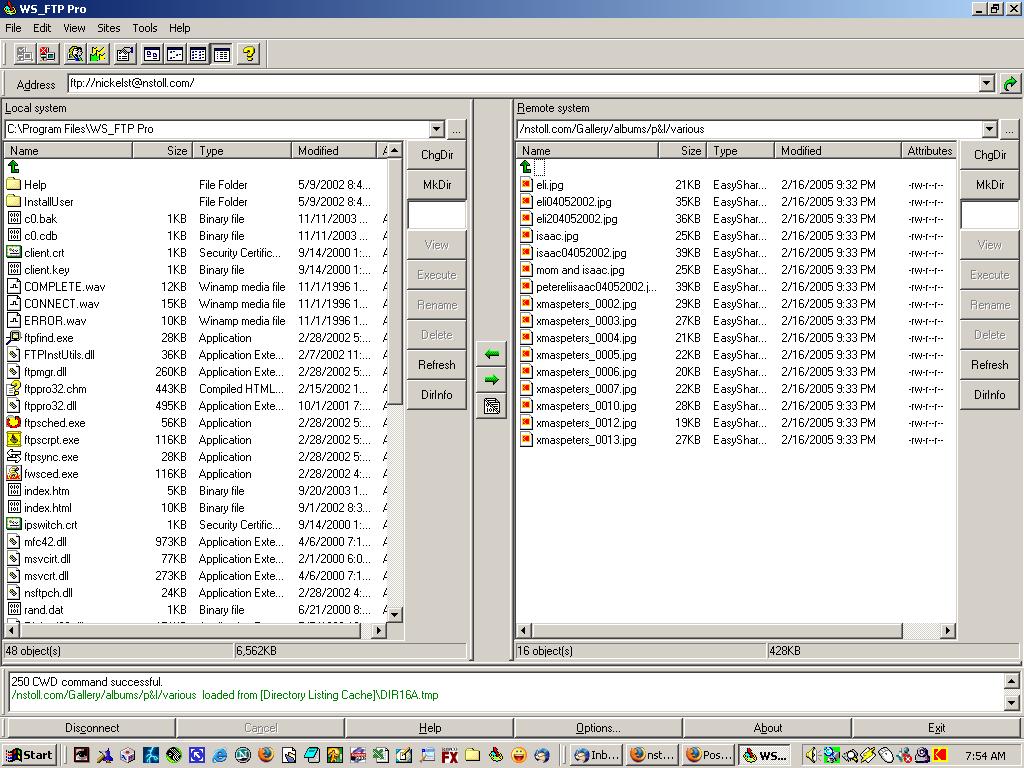The width and height of the screenshot is (1024, 768).
Task: Switch to Inbox taskbar window
Action: click(596, 756)
